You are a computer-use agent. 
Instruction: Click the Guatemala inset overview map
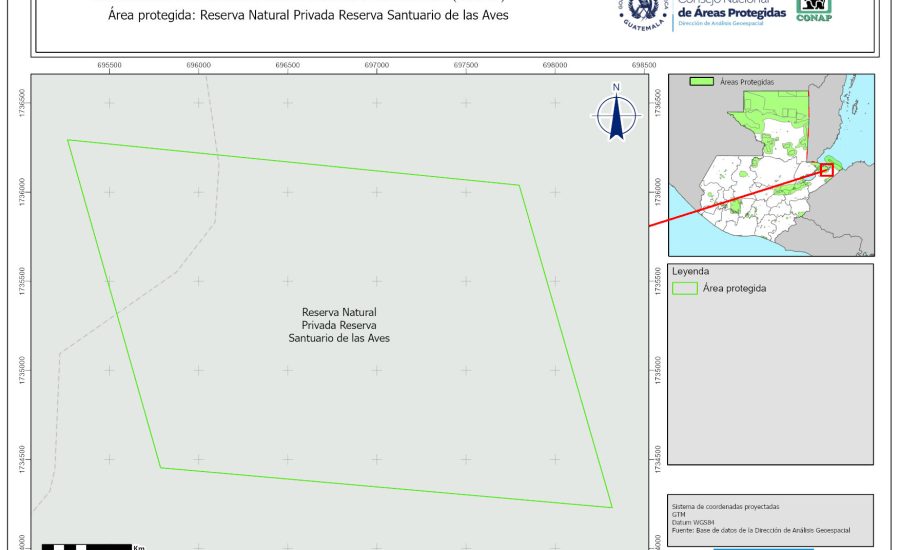pyautogui.click(x=770, y=165)
